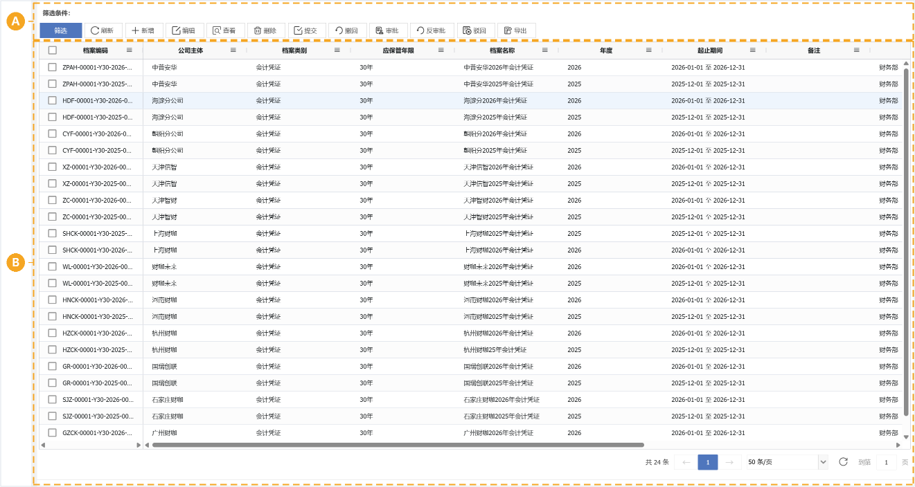Screen dimensions: 915x487
Task: Check the ZPAH-00001-Y30-2025 row checkbox
Action: click(x=53, y=84)
